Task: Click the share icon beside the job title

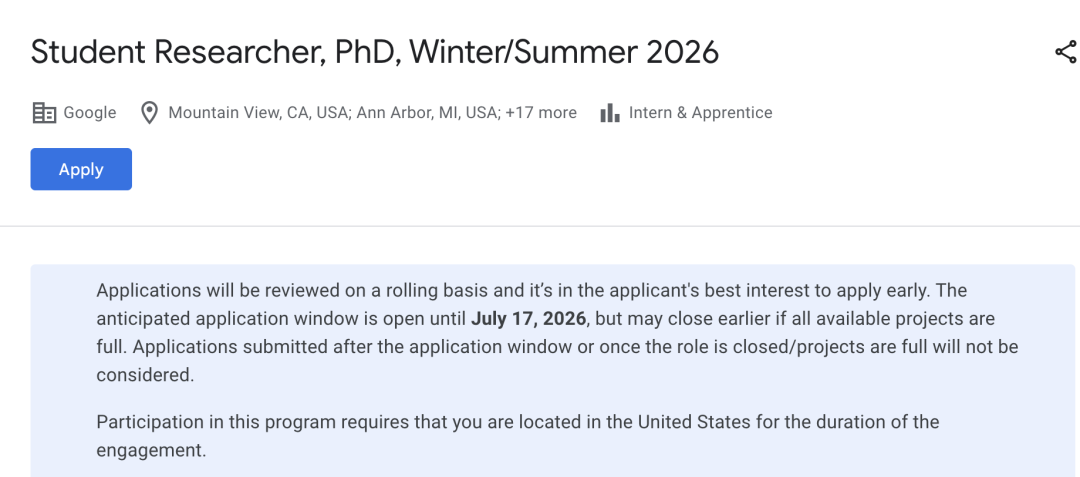Action: 1065,53
